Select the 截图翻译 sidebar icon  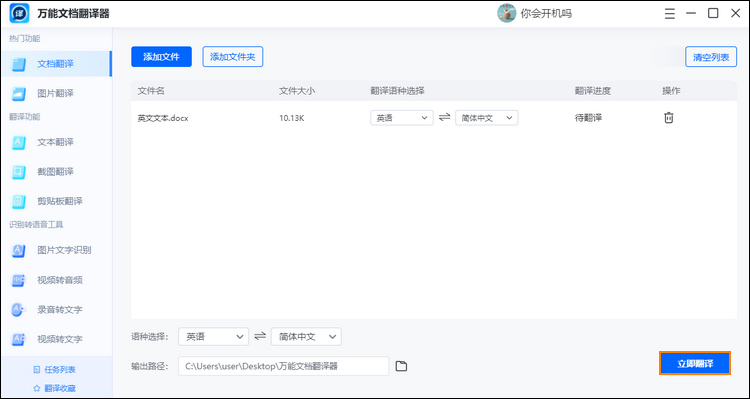coord(19,171)
